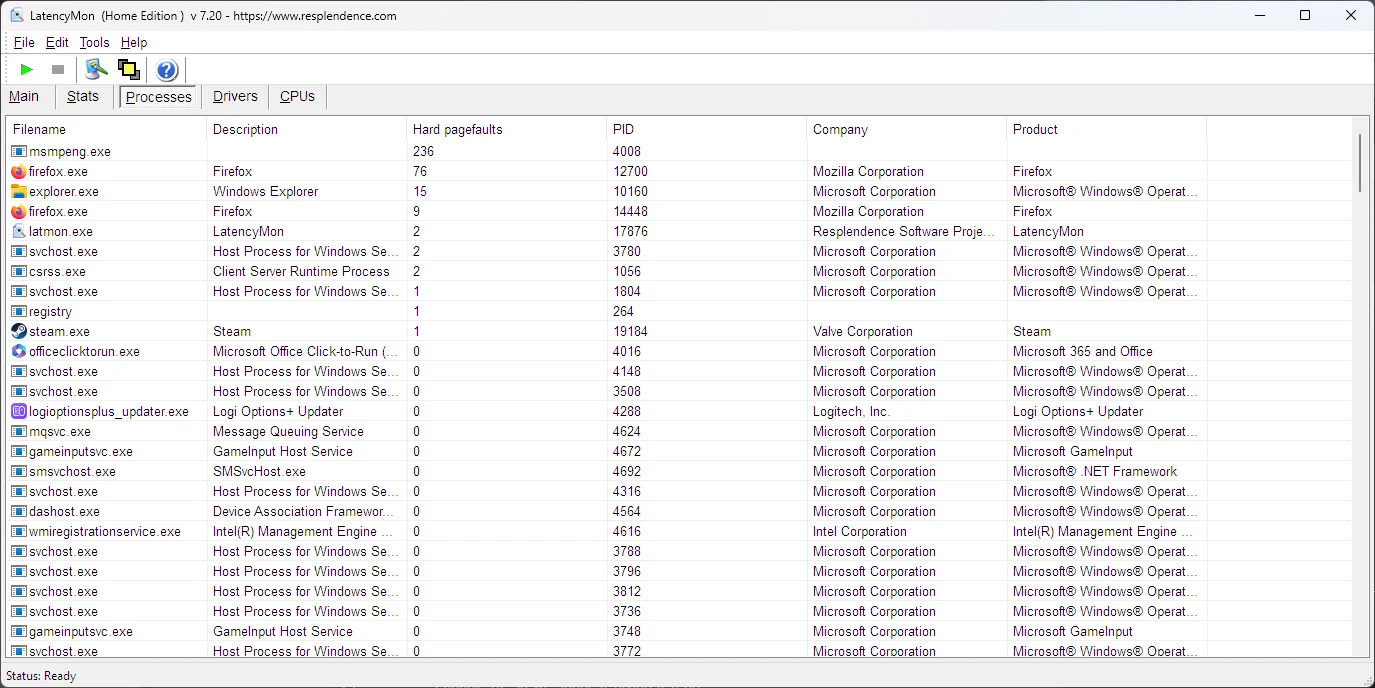Switch to the Drivers tab
The width and height of the screenshot is (1375, 688).
tap(236, 97)
